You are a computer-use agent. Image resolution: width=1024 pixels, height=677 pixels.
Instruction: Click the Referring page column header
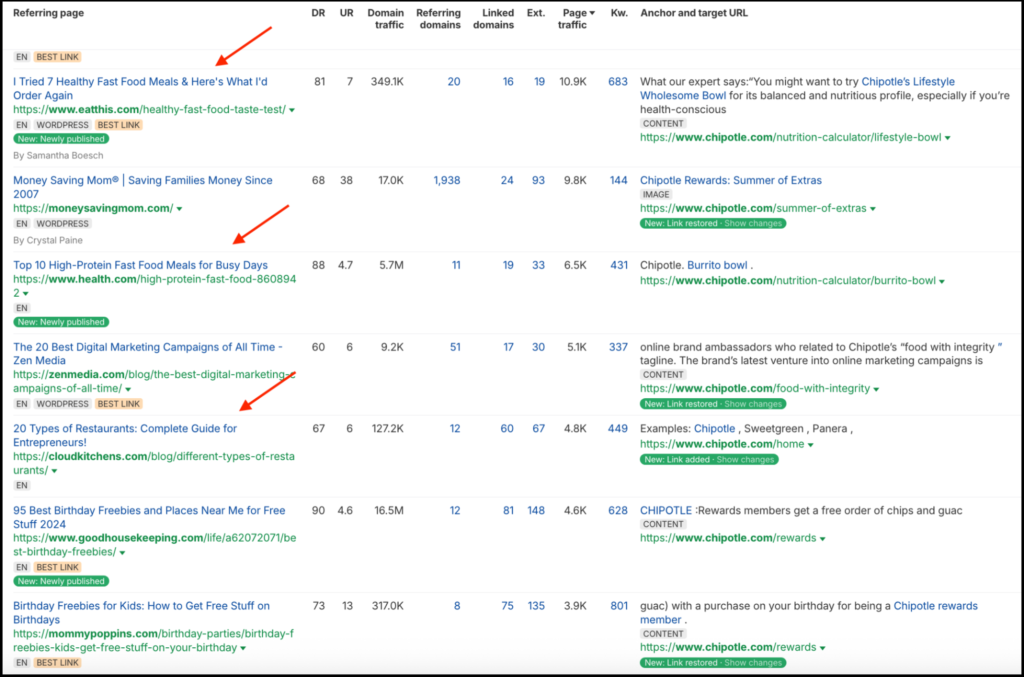(47, 13)
